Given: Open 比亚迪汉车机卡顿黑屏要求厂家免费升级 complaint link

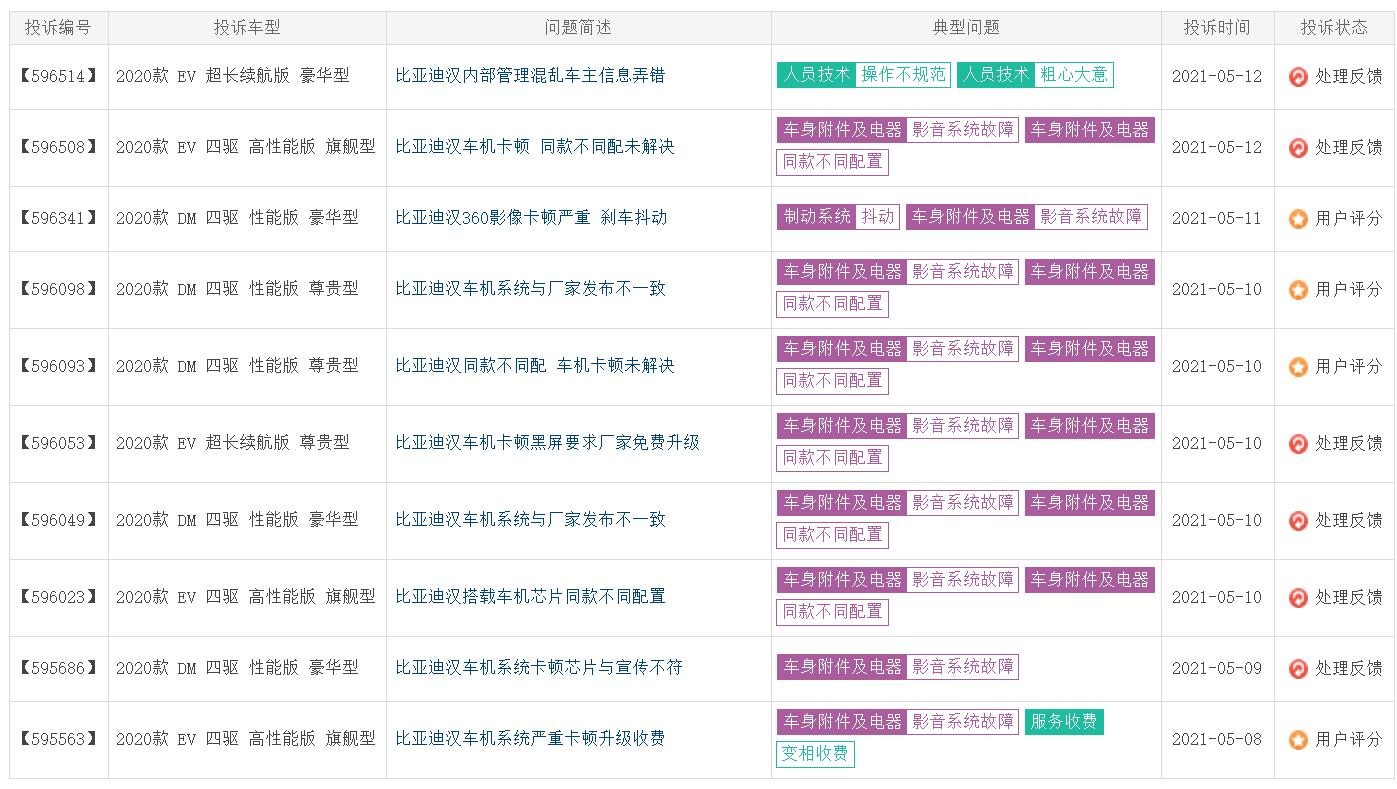Looking at the screenshot, I should (x=547, y=443).
